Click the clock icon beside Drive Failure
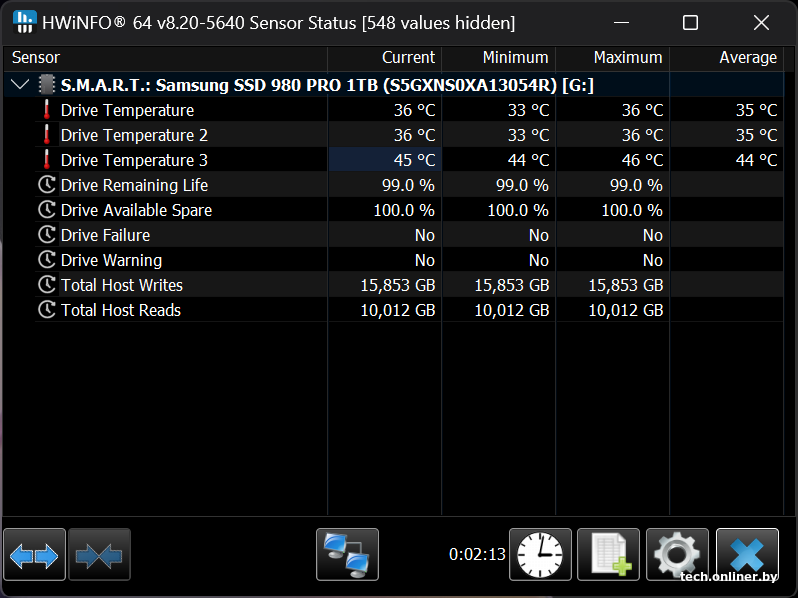Screen dimensions: 798x598 point(47,235)
